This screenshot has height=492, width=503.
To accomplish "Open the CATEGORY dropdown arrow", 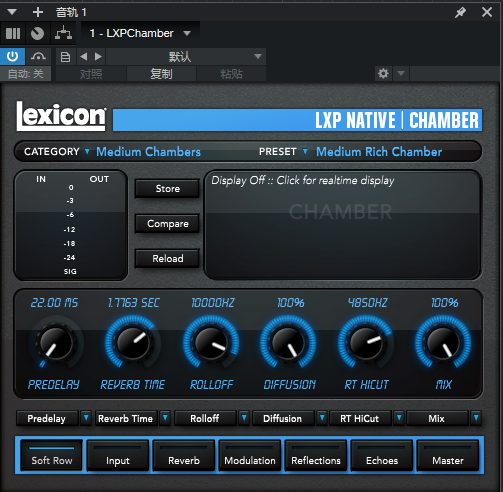I will [87, 152].
